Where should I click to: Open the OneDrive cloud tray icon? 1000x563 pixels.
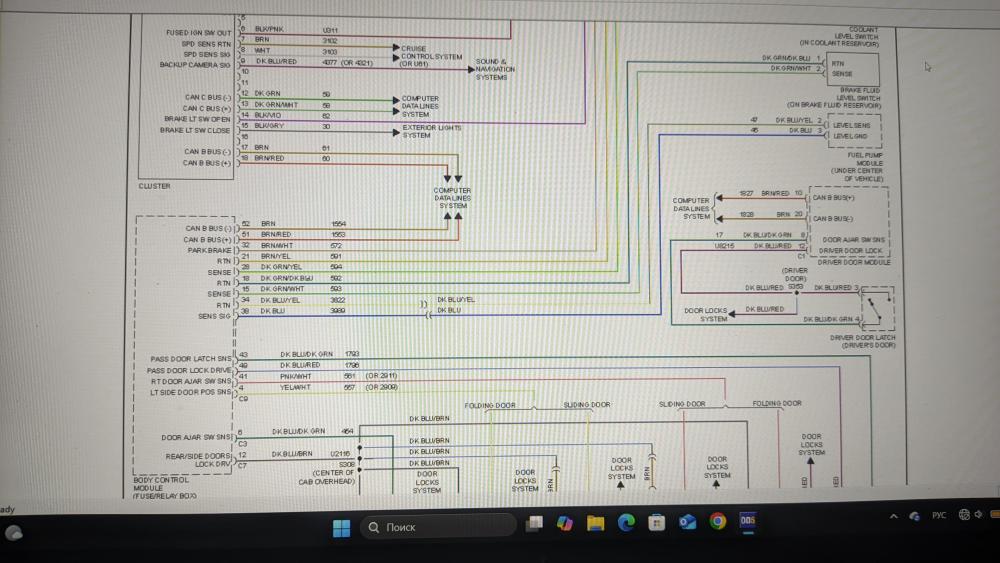915,516
